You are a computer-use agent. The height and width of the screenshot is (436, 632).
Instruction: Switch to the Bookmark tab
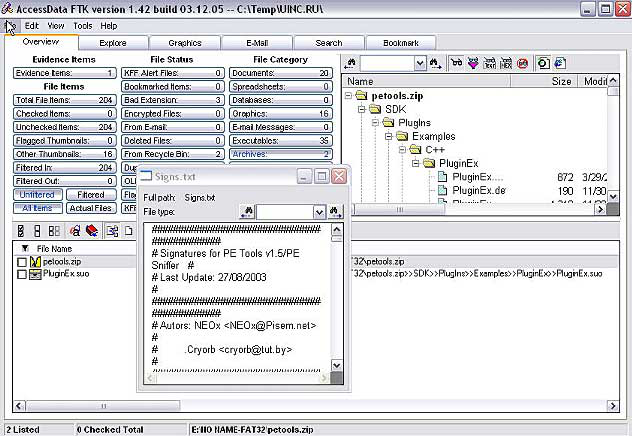click(x=401, y=43)
